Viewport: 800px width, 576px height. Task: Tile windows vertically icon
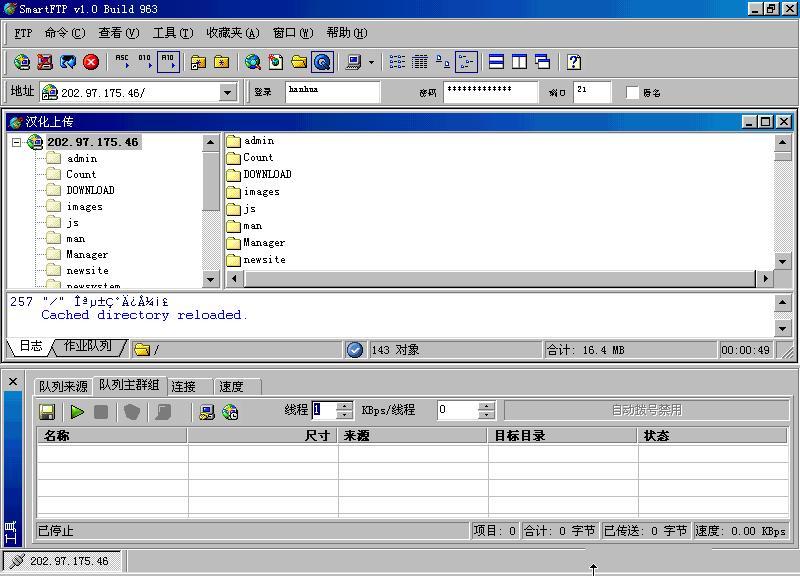tap(519, 62)
